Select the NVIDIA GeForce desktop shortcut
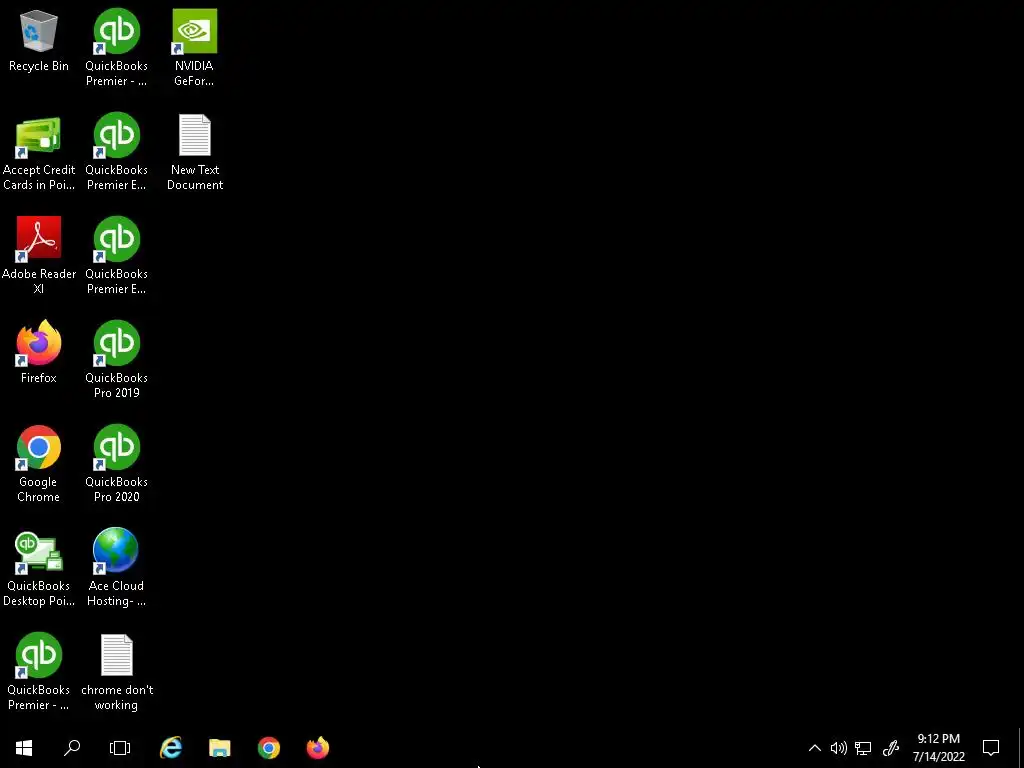1024x768 pixels. pyautogui.click(x=194, y=48)
